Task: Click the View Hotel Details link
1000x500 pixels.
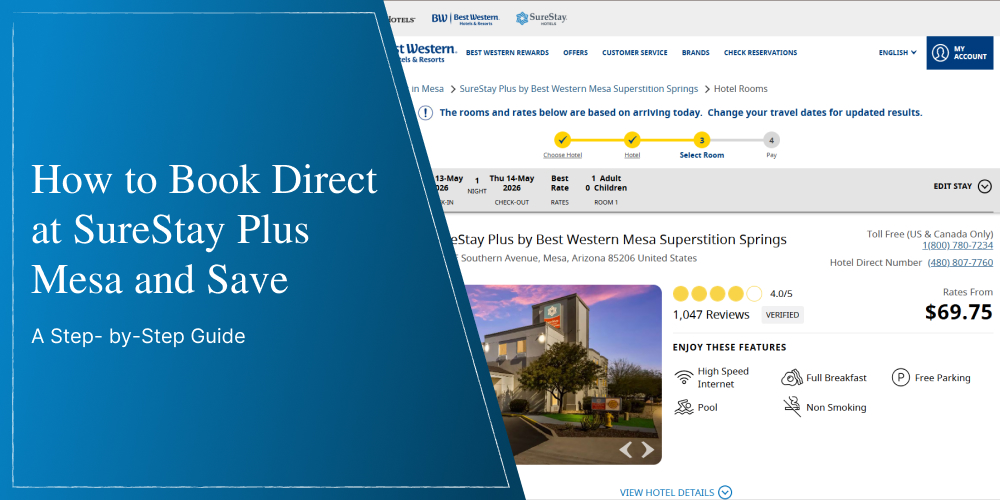Action: click(x=667, y=492)
